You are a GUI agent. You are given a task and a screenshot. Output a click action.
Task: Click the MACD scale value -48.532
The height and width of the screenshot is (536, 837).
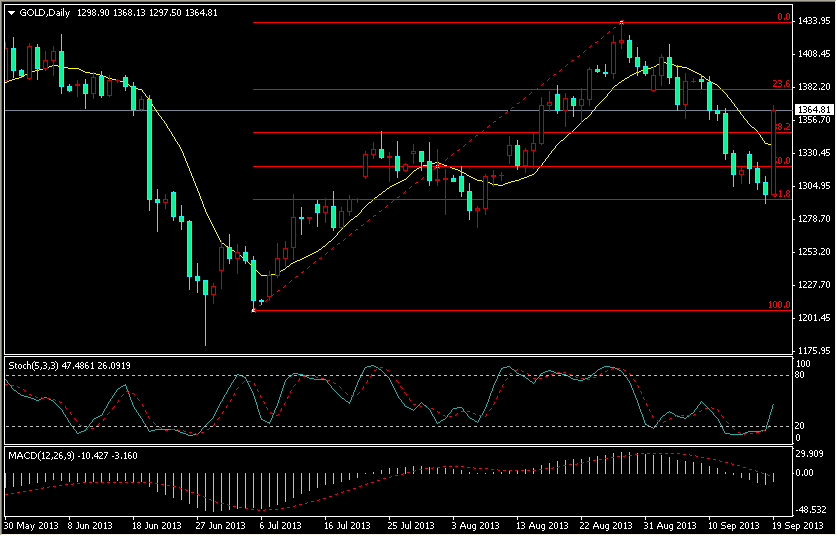[812, 509]
